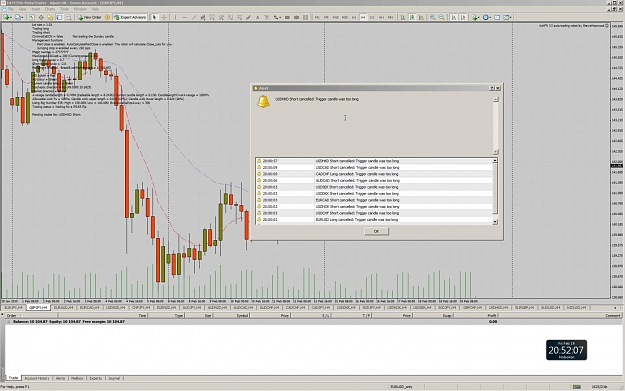Select the AUDCAD Short cancelled alert row
This screenshot has height=391, width=625.
[375, 181]
